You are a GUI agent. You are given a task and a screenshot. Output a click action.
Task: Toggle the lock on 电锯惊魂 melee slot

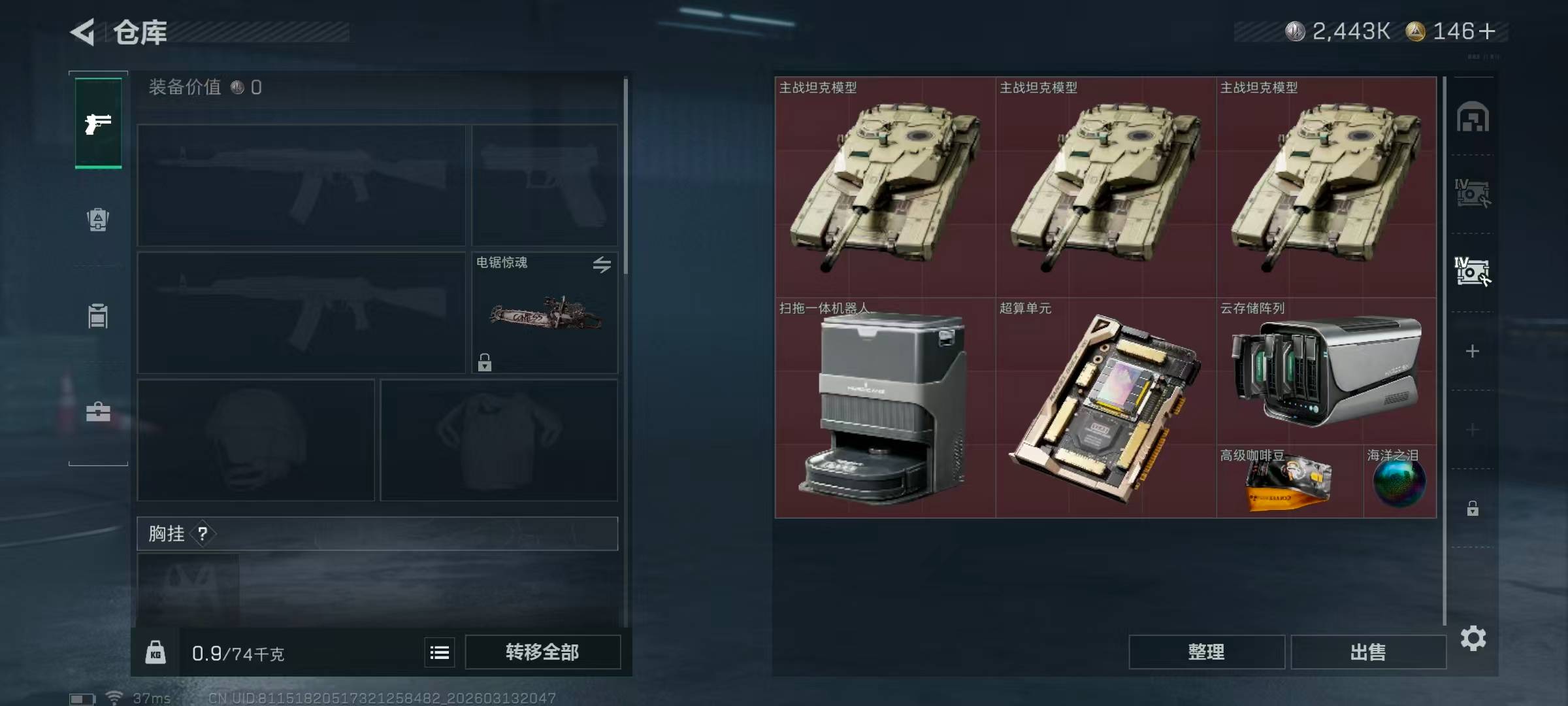484,362
